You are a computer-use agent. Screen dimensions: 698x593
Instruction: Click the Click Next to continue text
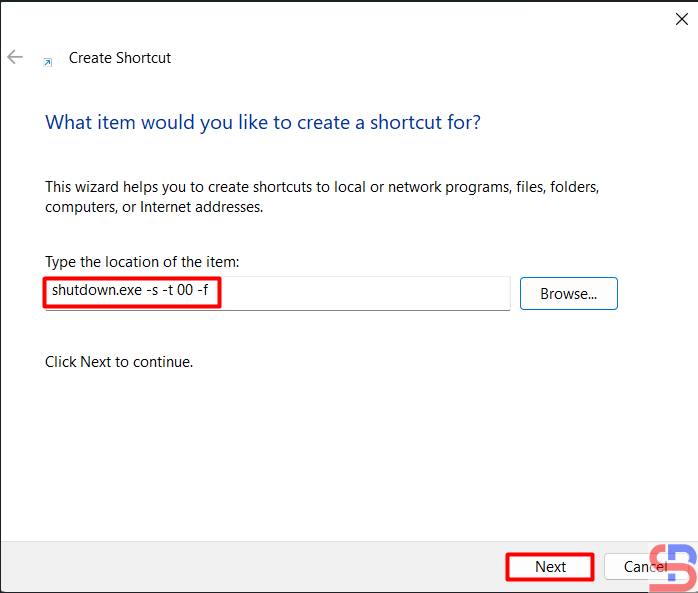click(x=119, y=362)
